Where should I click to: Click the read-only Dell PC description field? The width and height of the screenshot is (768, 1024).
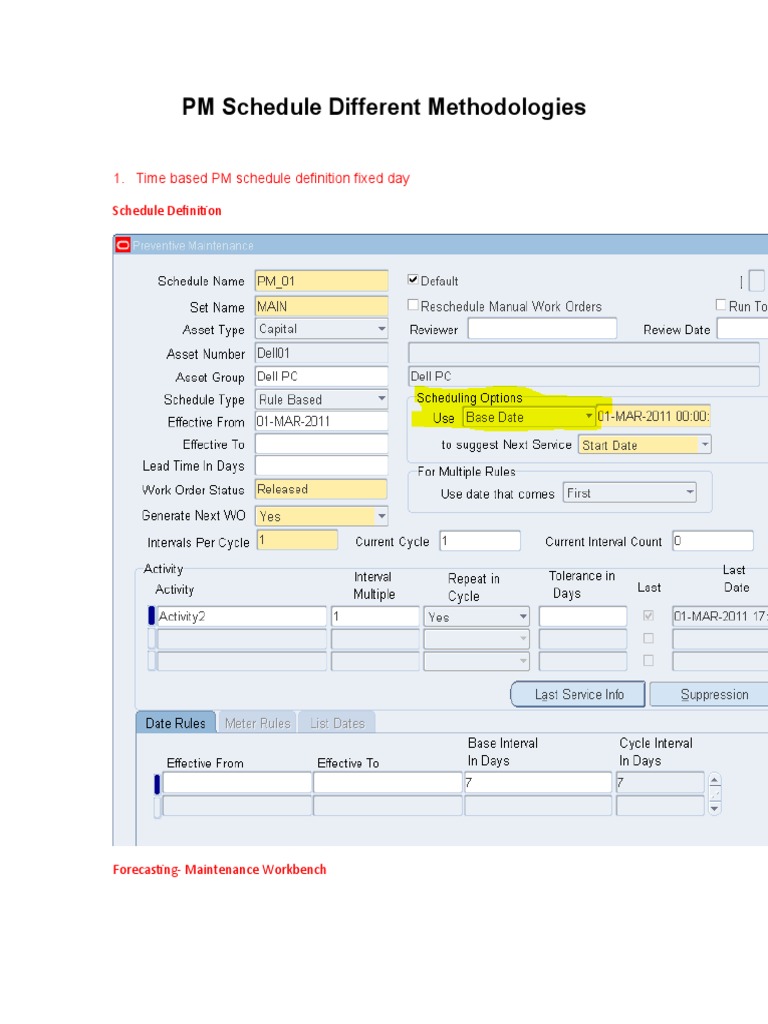point(584,376)
